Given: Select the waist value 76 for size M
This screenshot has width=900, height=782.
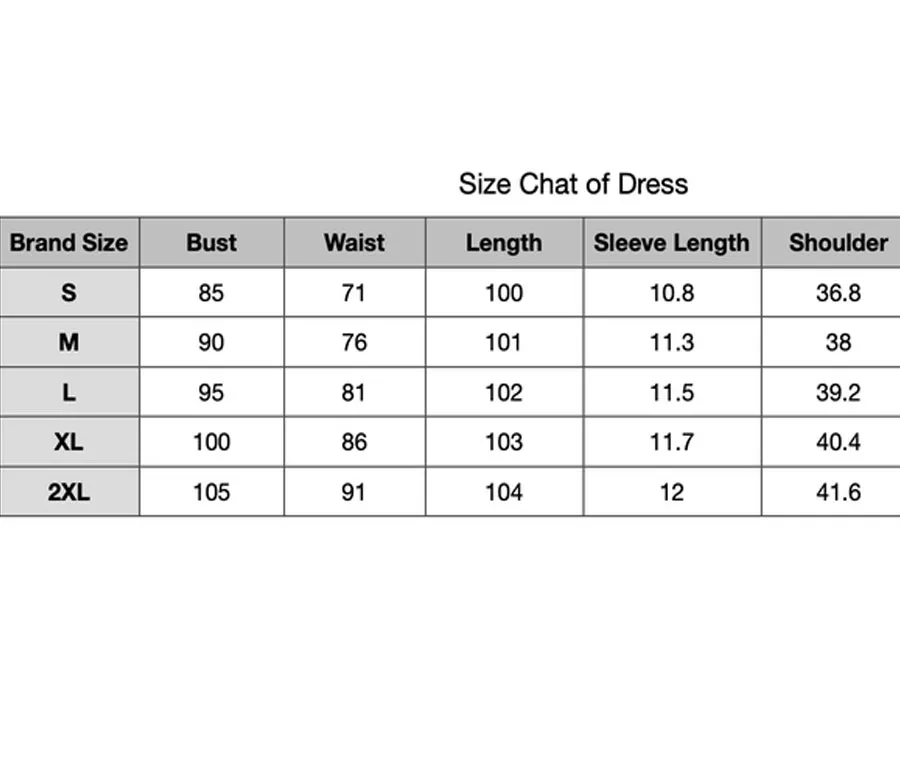Looking at the screenshot, I should point(354,343).
